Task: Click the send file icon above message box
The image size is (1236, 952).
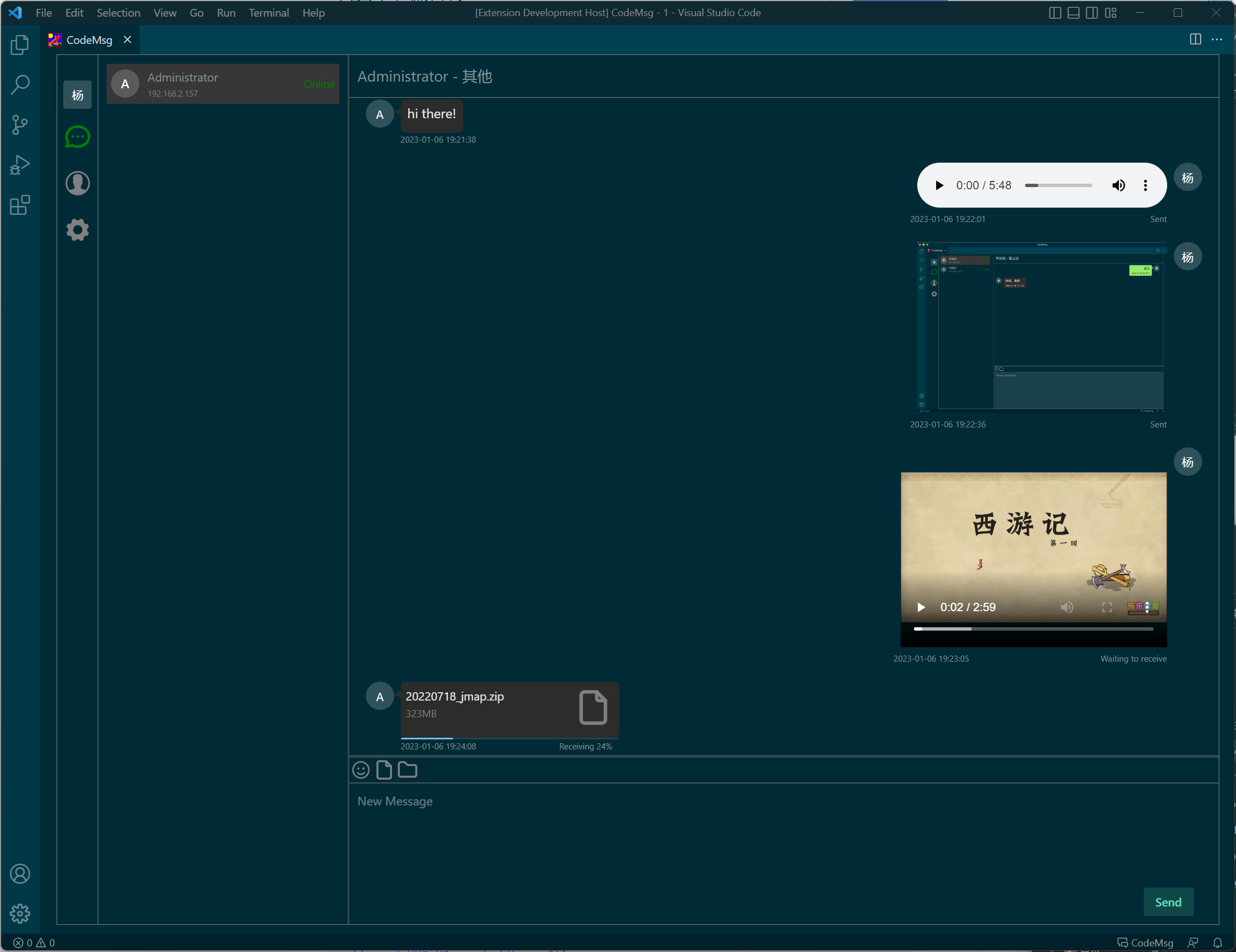Action: point(384,770)
